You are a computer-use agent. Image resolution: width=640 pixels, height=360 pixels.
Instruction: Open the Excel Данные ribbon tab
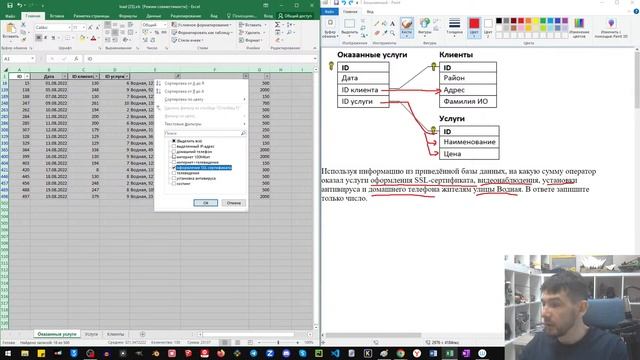tap(153, 16)
